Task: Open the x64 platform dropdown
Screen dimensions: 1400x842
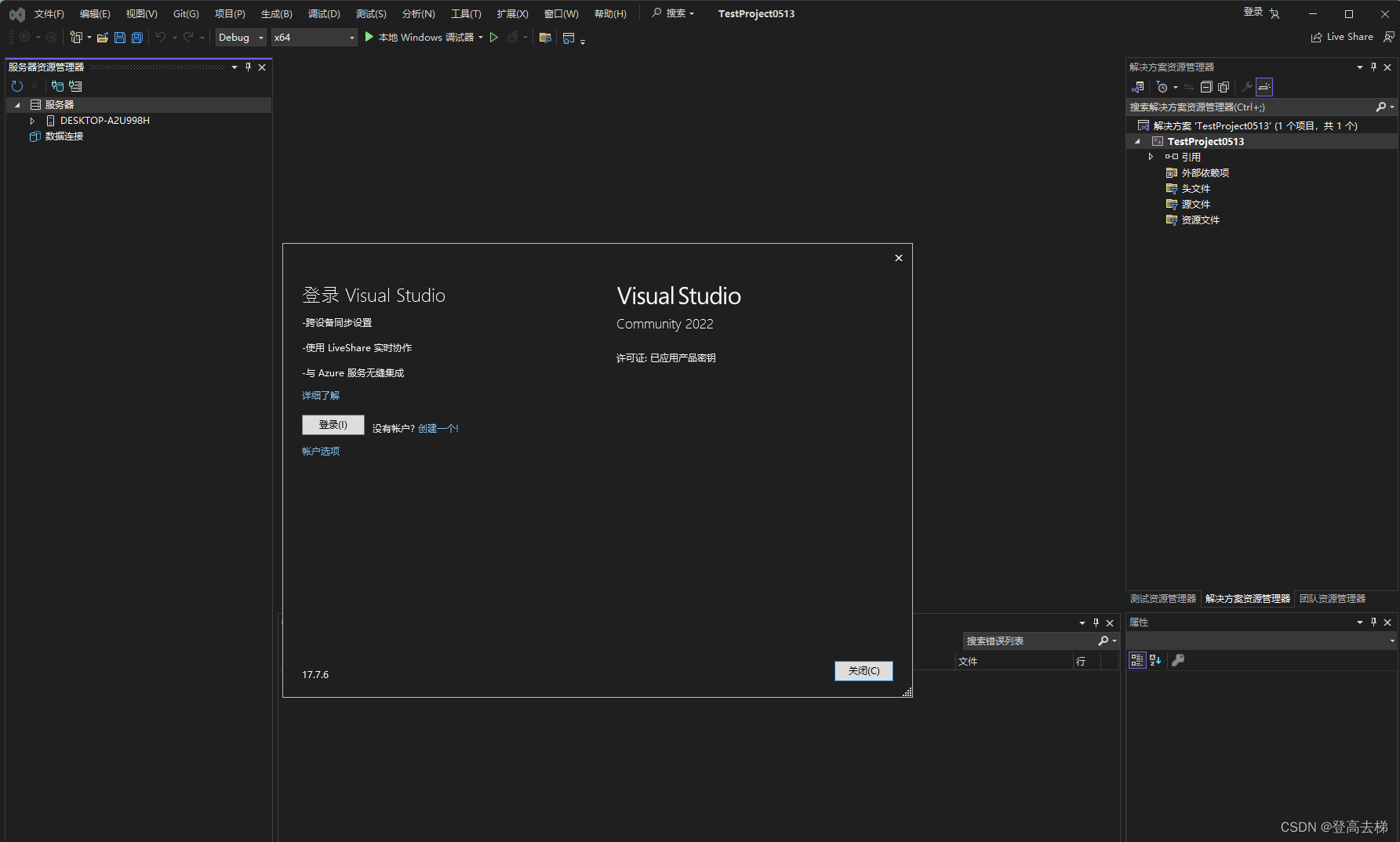Action: click(x=314, y=37)
